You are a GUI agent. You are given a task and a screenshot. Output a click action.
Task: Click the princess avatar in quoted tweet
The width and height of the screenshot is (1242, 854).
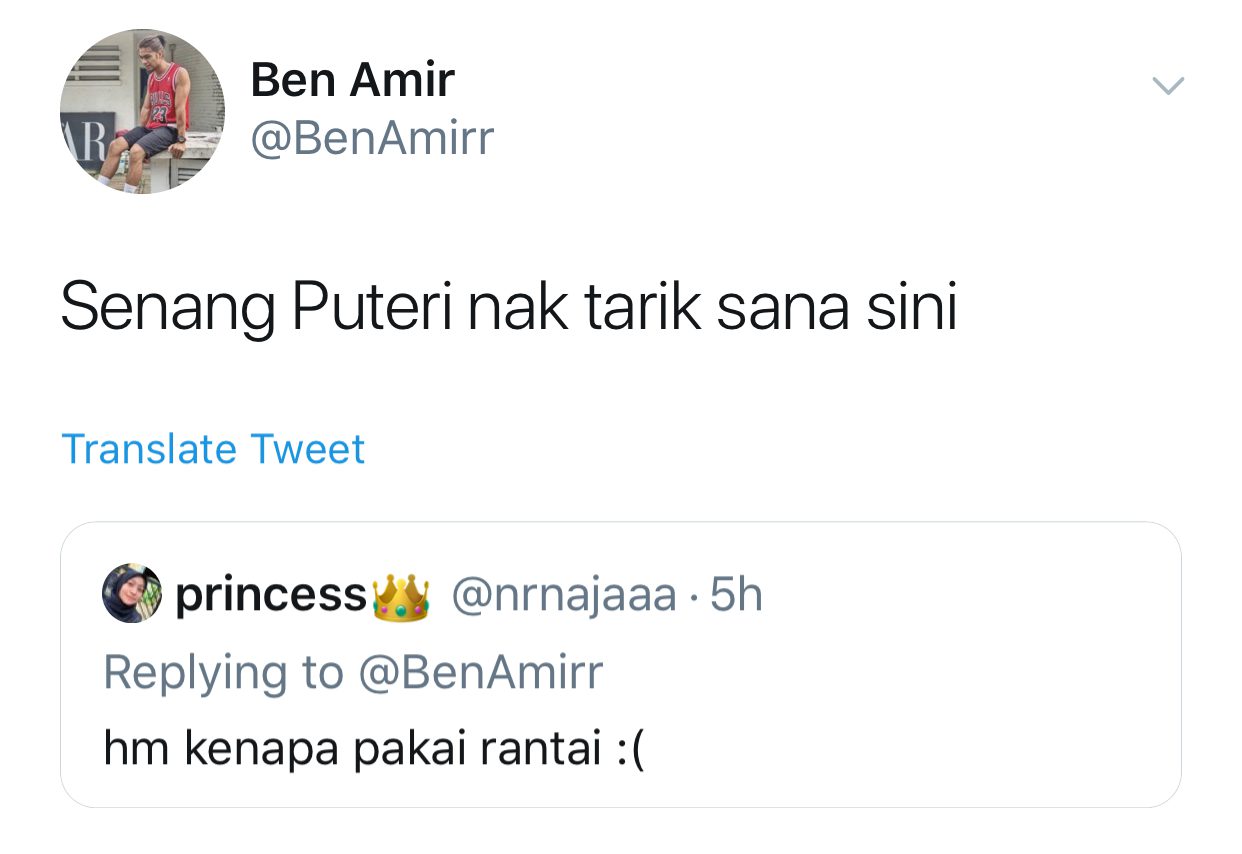131,594
